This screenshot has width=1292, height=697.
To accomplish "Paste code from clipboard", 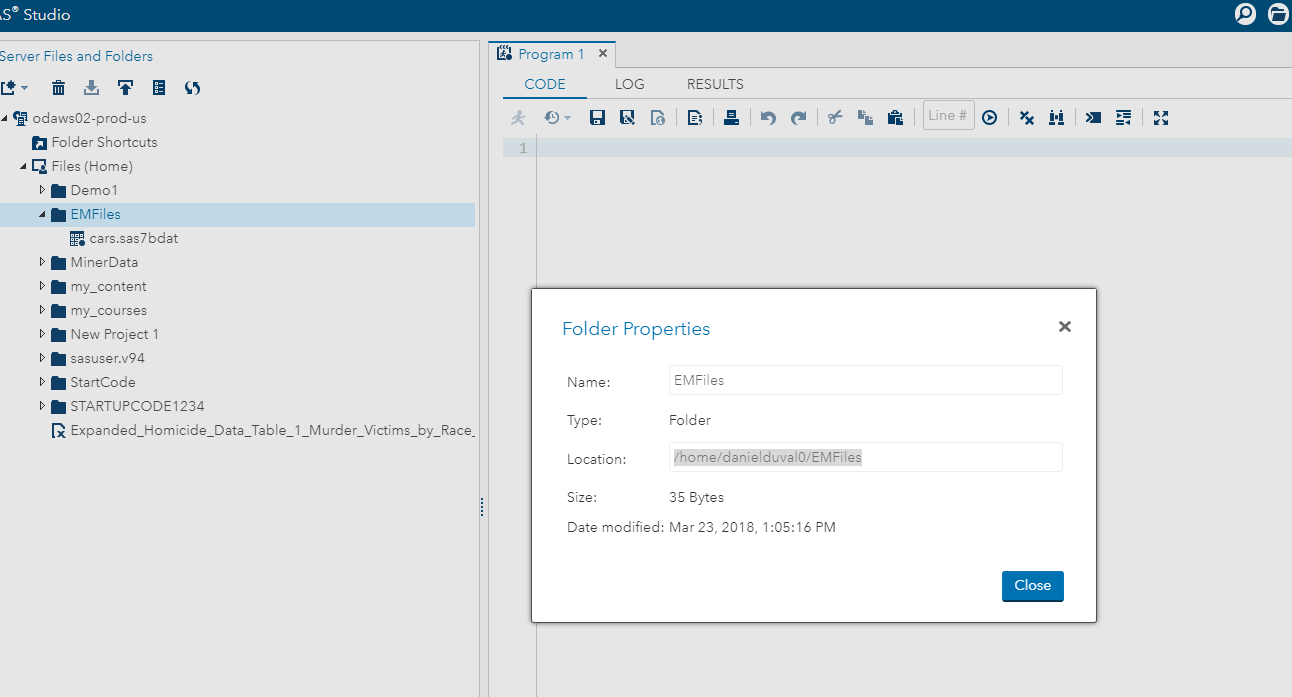I will pos(895,117).
